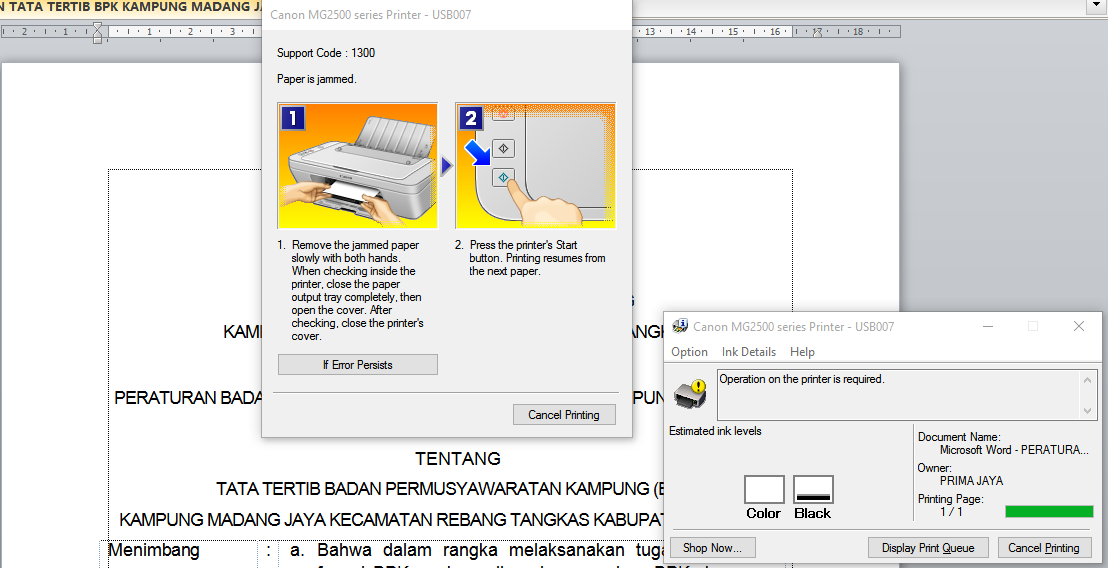Click the status message scrollbar down arrow
Screen dimensions: 1108x568
(1087, 410)
